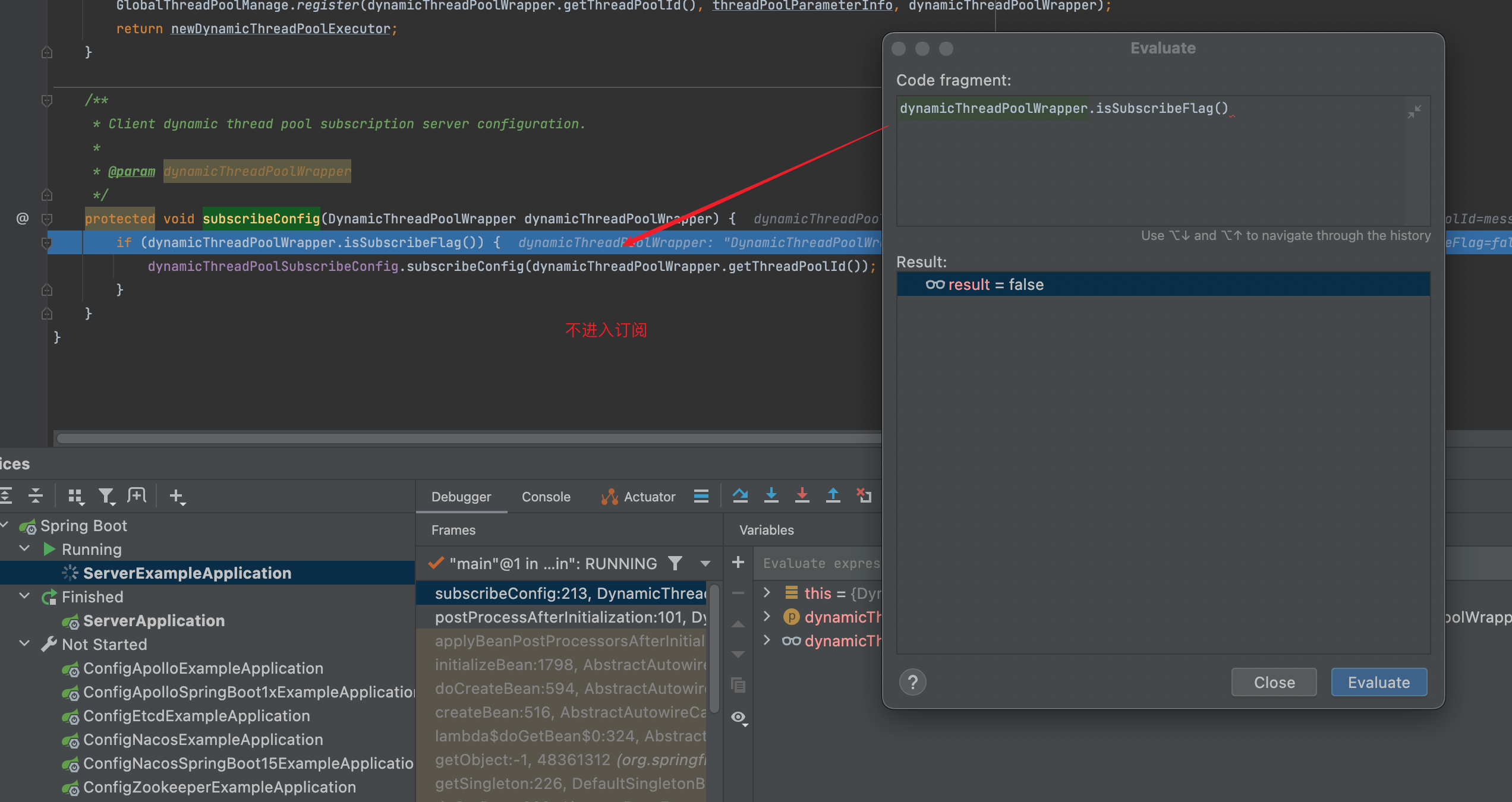
Task: Click the expand-all icon in the Services panel
Action: coord(7,495)
